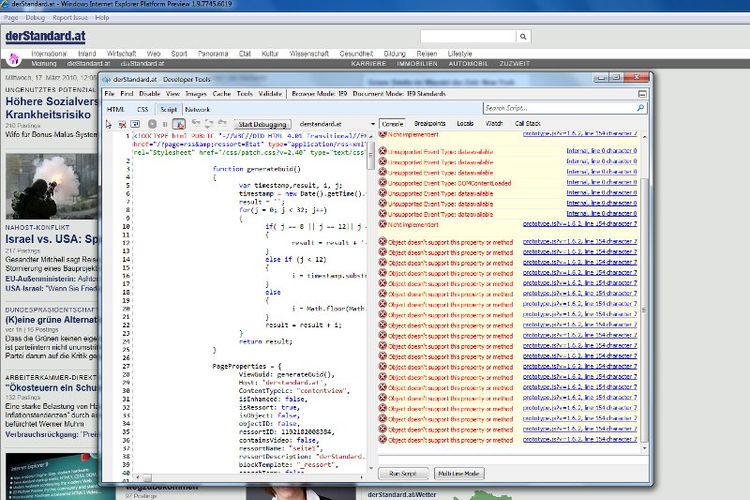Switch to the Call Stack tab
The width and height of the screenshot is (750, 500).
(527, 123)
